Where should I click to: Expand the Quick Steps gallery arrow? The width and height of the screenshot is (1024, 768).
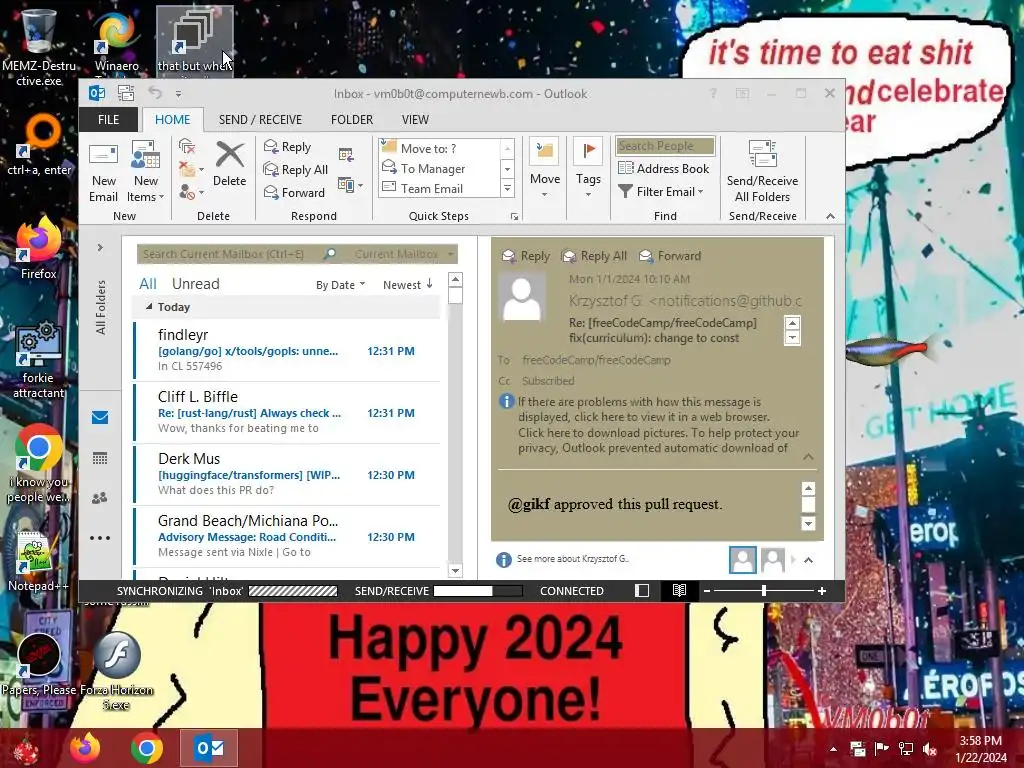tap(507, 189)
